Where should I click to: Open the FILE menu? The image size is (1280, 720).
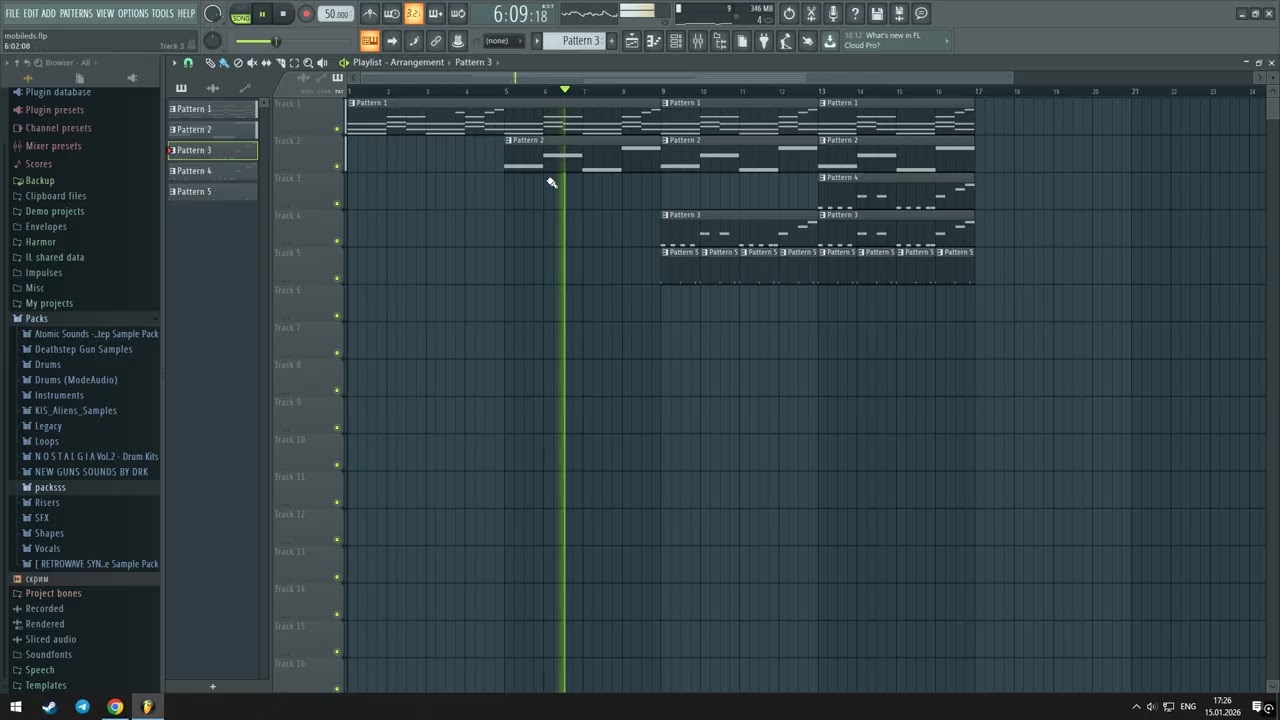pos(12,13)
